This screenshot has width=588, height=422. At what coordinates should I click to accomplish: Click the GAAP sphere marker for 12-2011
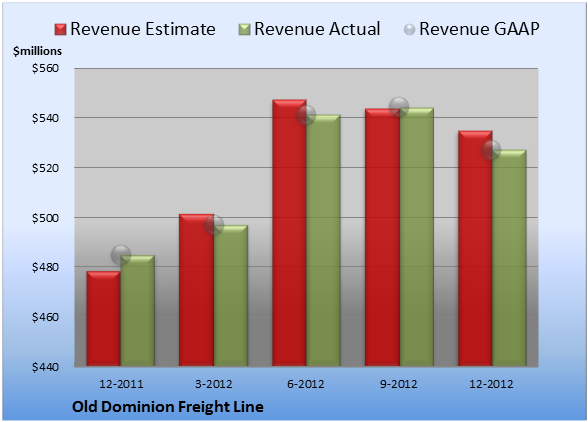point(121,255)
